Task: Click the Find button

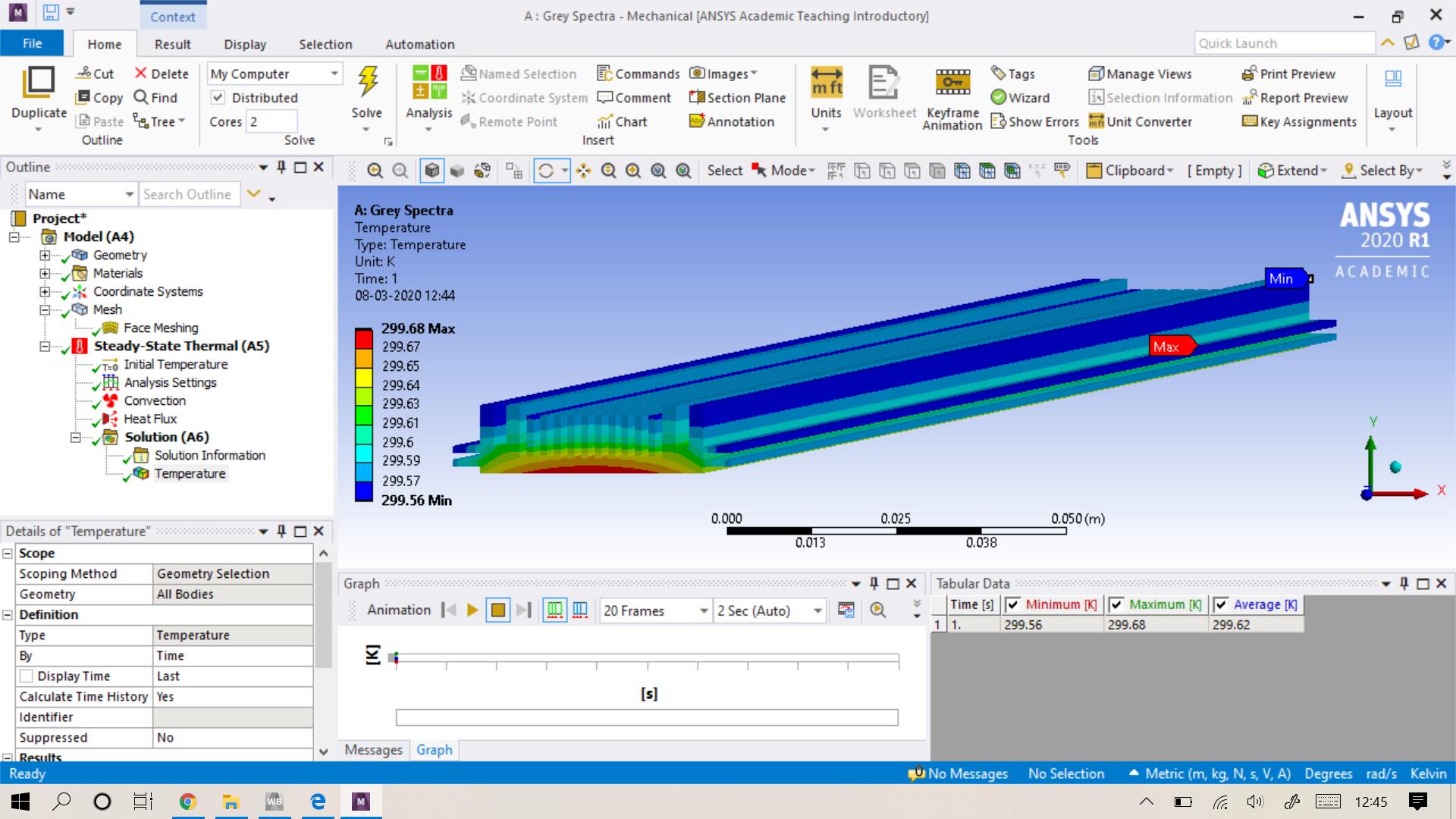Action: (x=155, y=97)
